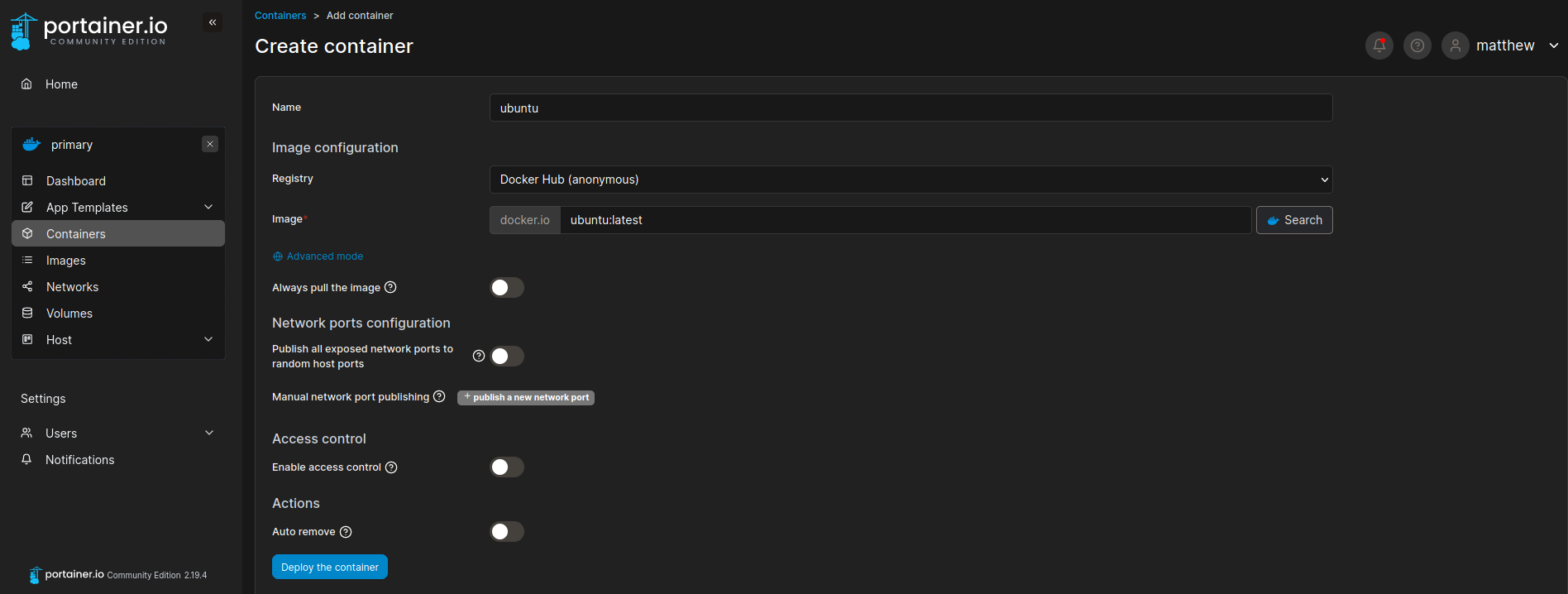Open the help question mark icon in header
Viewport: 1568px width, 594px height.
[1417, 46]
